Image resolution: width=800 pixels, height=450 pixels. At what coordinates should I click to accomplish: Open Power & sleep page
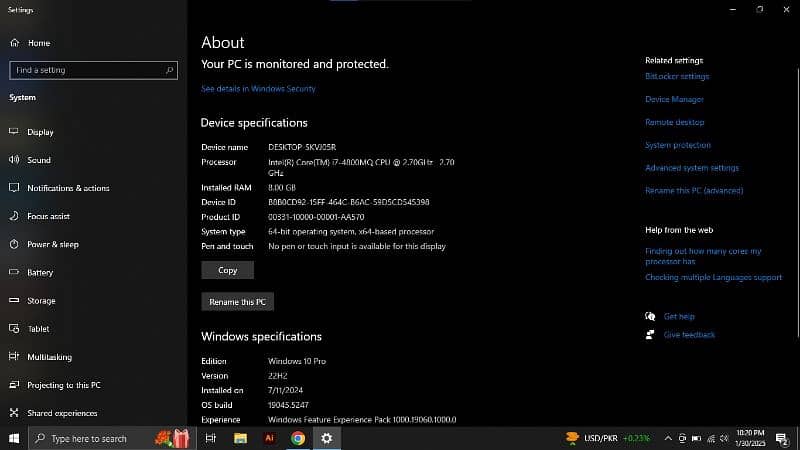pyautogui.click(x=52, y=244)
